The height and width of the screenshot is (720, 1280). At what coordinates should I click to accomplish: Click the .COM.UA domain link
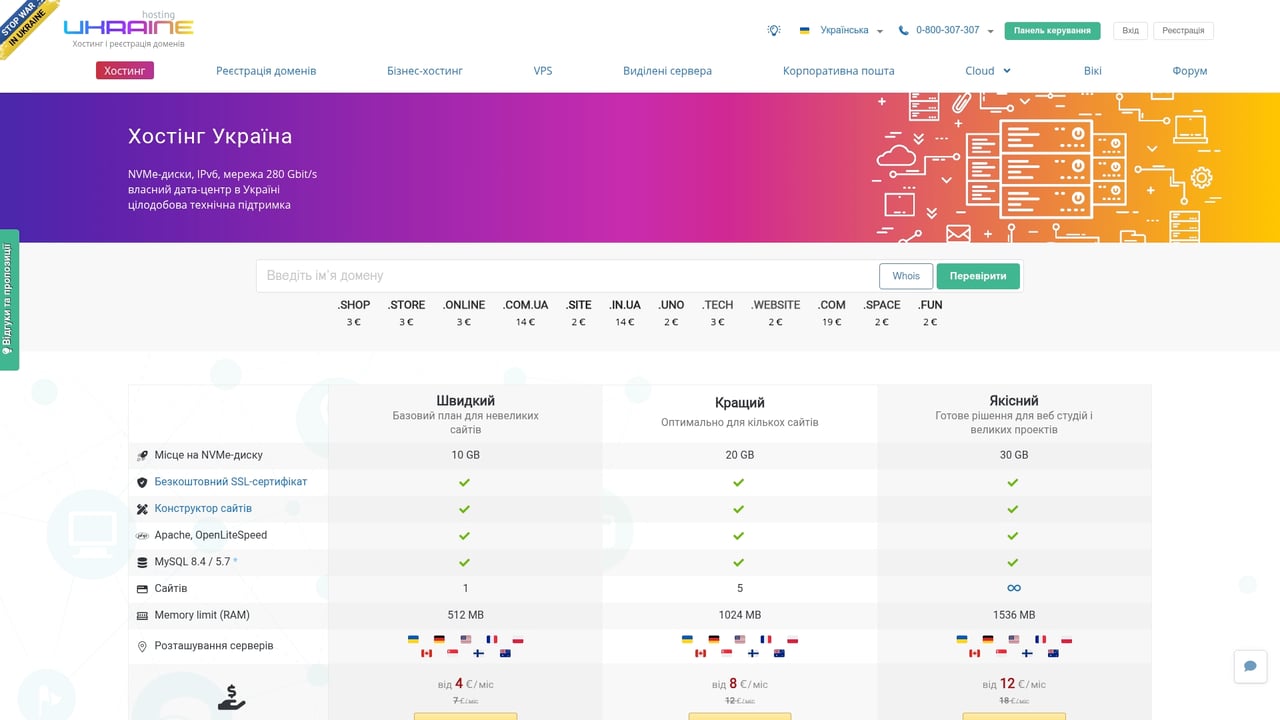click(525, 305)
